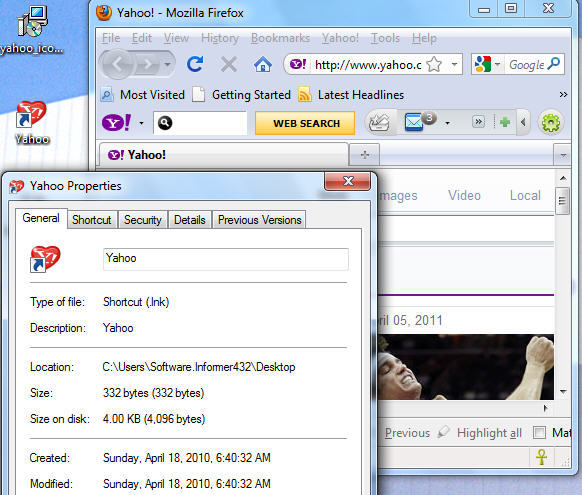Switch to the Shortcut tab
Image resolution: width=582 pixels, height=495 pixels.
pyautogui.click(x=92, y=220)
